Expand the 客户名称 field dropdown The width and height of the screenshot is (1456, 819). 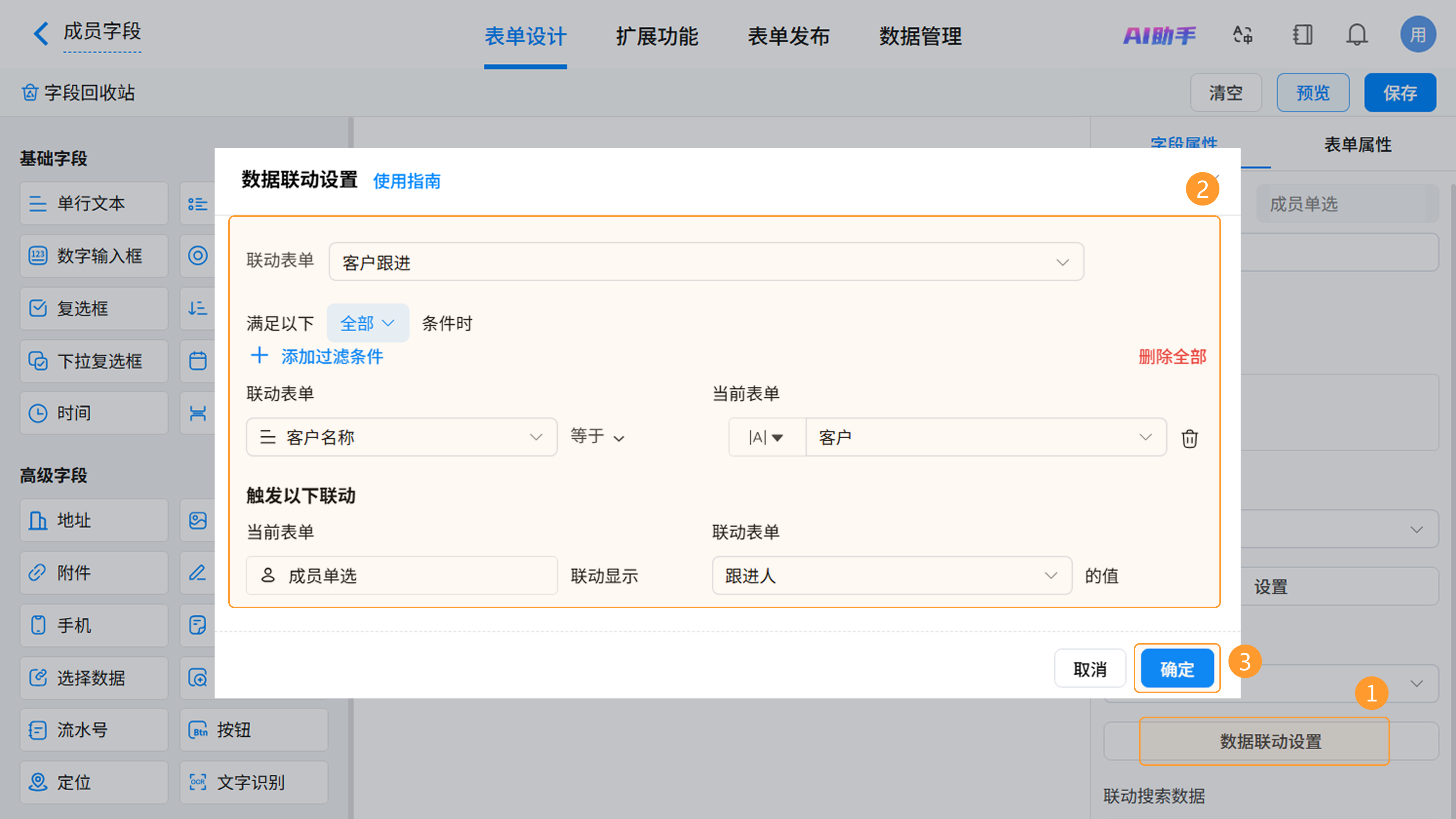(x=401, y=437)
